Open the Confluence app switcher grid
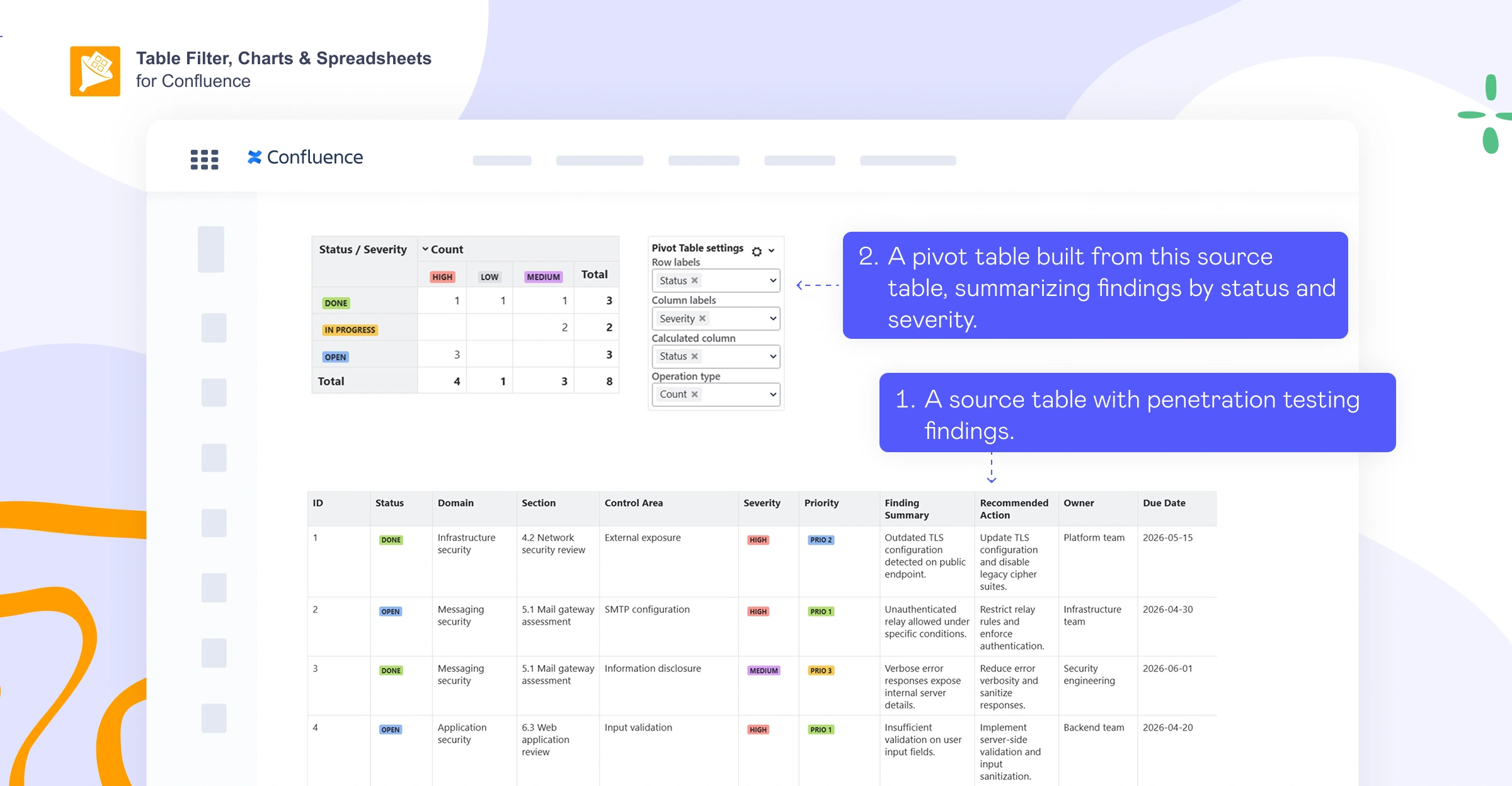This screenshot has height=786, width=1512. coord(204,159)
